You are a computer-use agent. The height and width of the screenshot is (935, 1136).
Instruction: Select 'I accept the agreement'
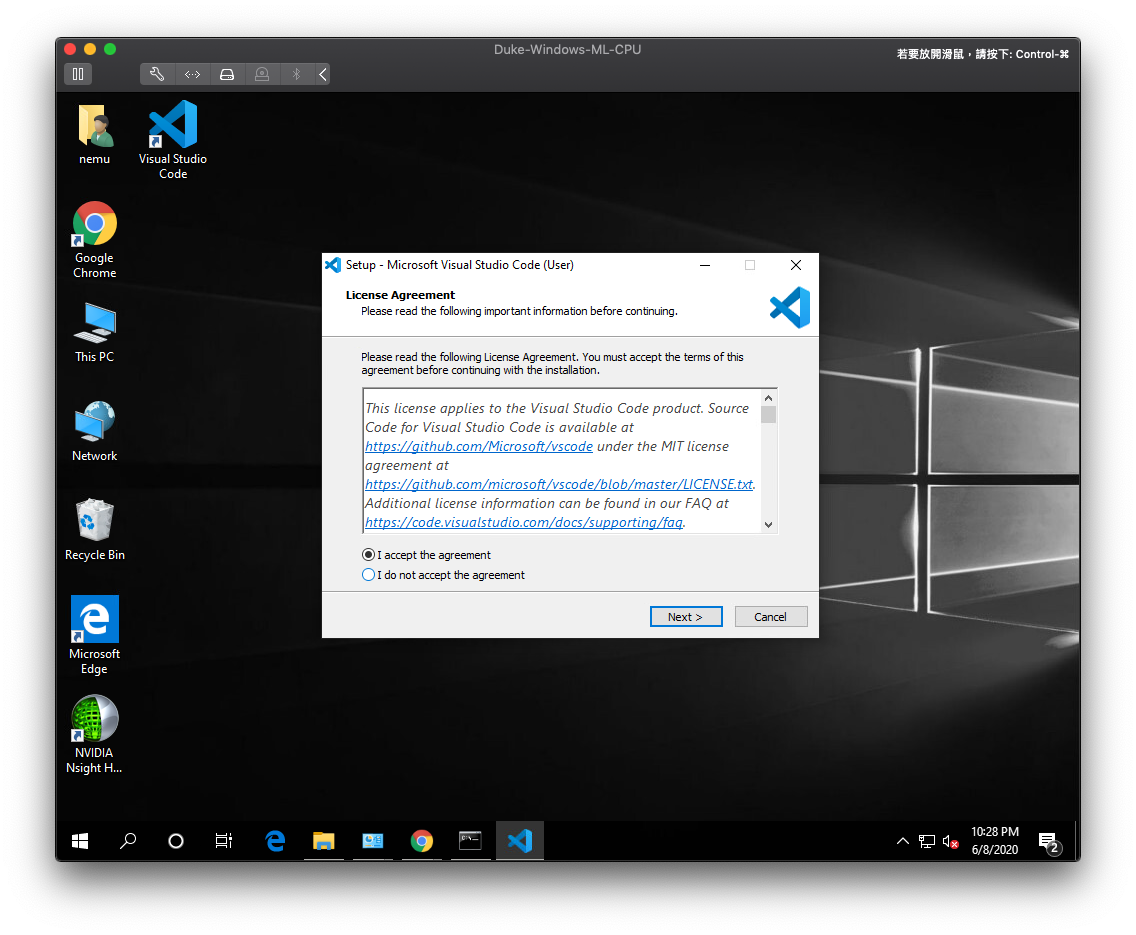click(x=368, y=554)
